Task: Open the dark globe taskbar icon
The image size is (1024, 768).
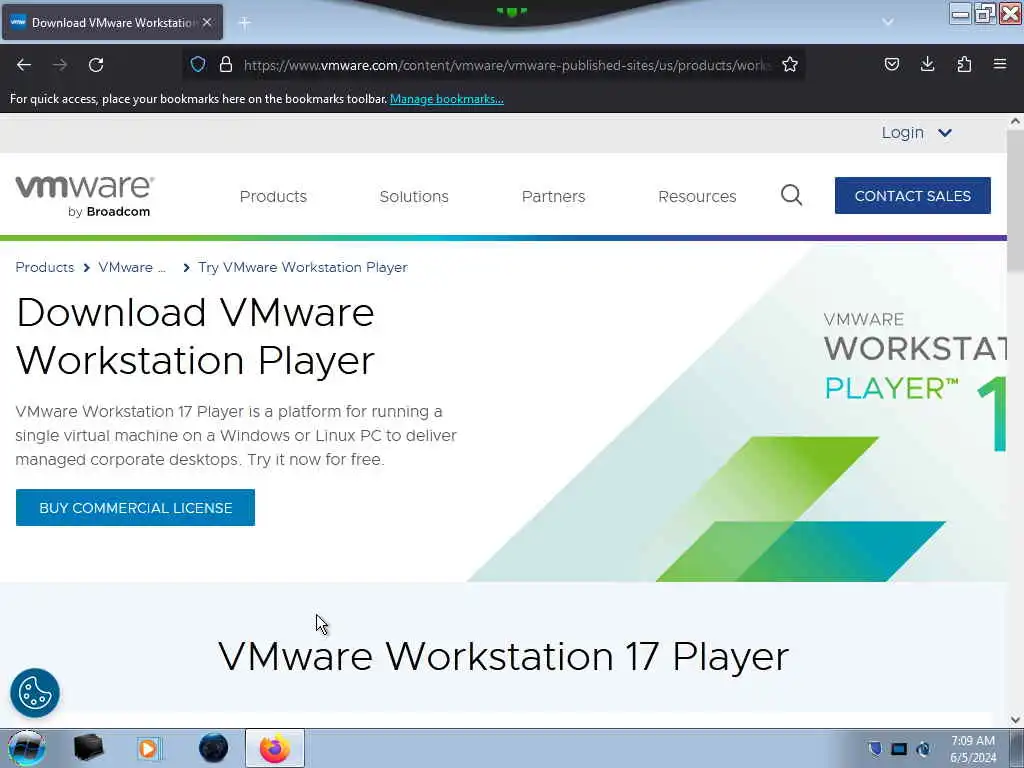Action: click(x=214, y=748)
